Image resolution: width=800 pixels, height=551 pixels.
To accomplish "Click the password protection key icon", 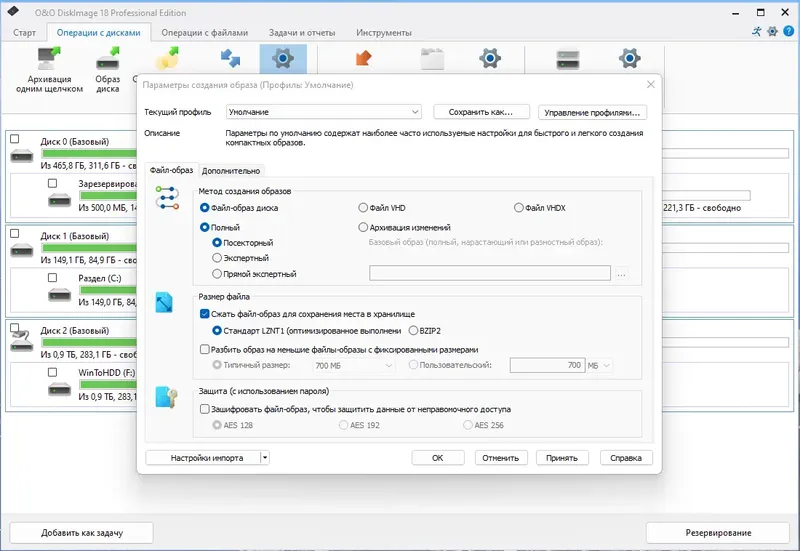I will [x=166, y=397].
